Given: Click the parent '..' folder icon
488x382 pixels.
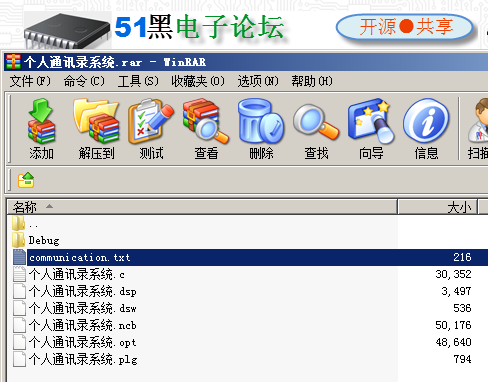Looking at the screenshot, I should point(18,223).
